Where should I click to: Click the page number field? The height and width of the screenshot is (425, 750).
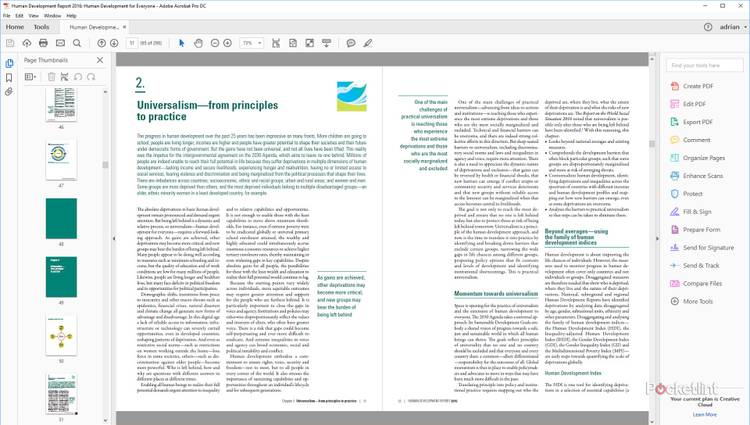coord(132,43)
